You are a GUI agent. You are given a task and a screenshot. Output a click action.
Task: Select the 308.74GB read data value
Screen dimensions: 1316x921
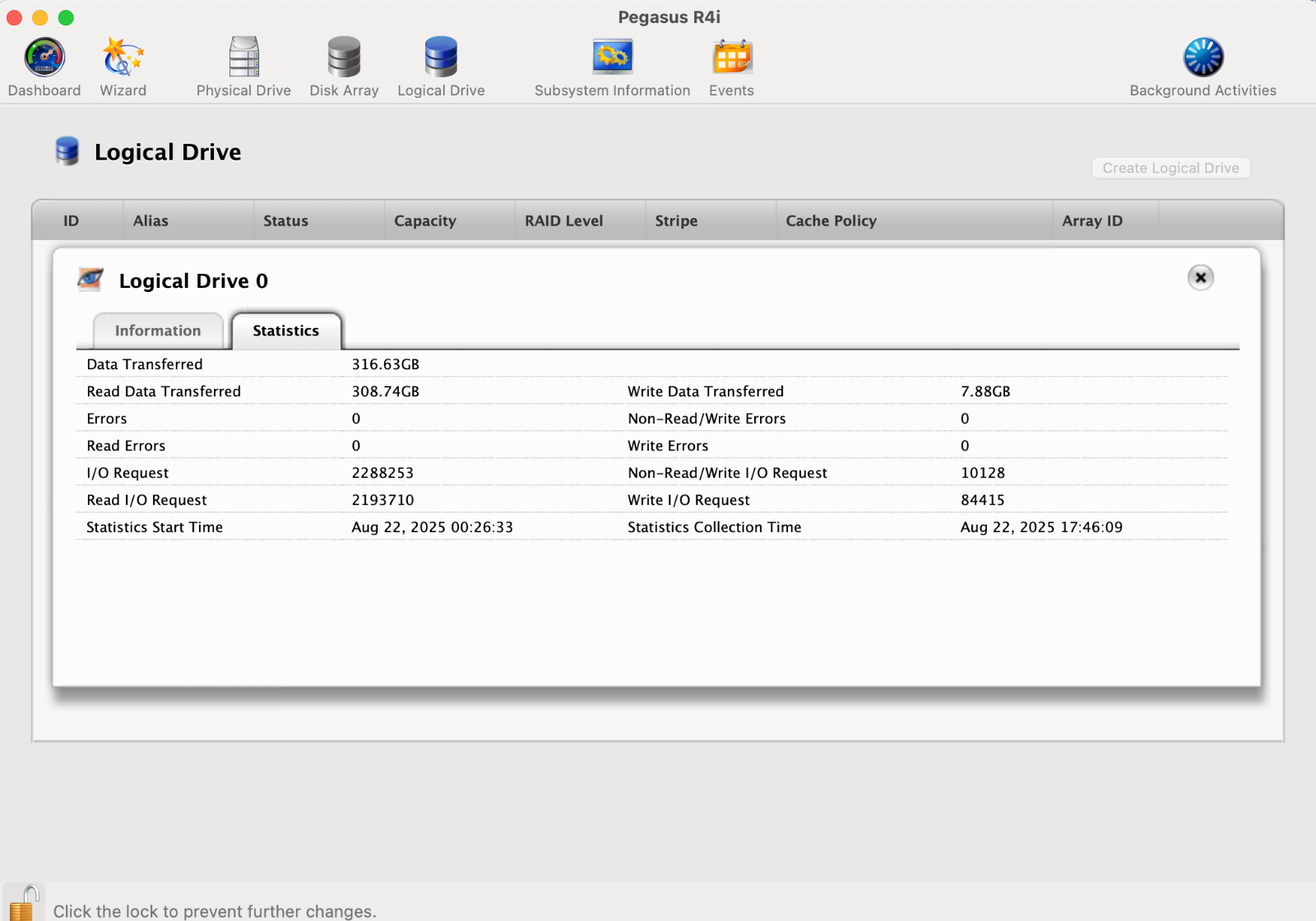coord(386,391)
